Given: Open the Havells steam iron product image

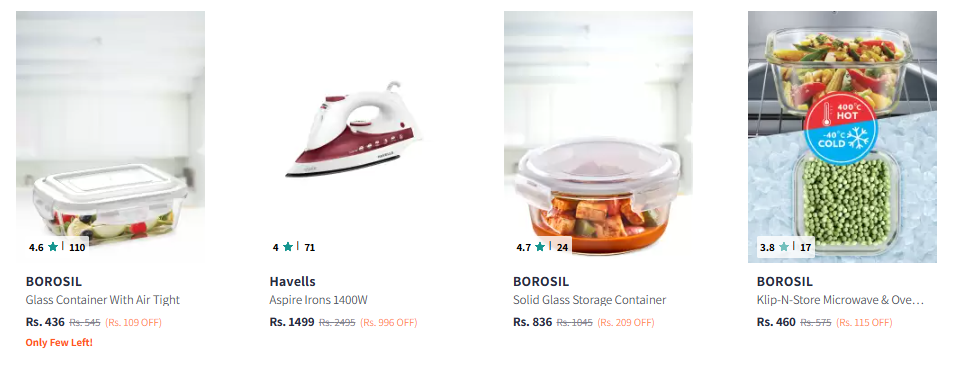Looking at the screenshot, I should click(x=354, y=137).
